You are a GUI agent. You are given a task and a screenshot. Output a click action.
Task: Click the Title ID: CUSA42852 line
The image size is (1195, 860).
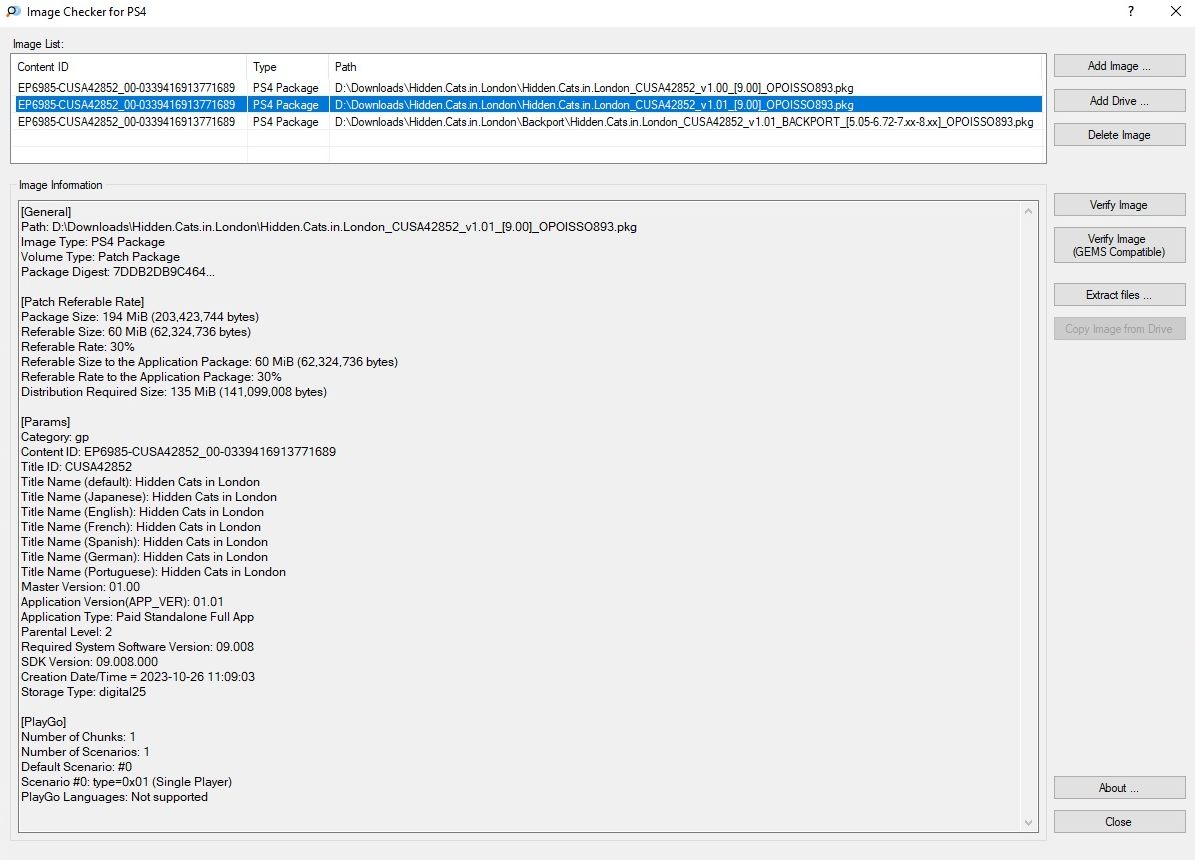pos(76,467)
